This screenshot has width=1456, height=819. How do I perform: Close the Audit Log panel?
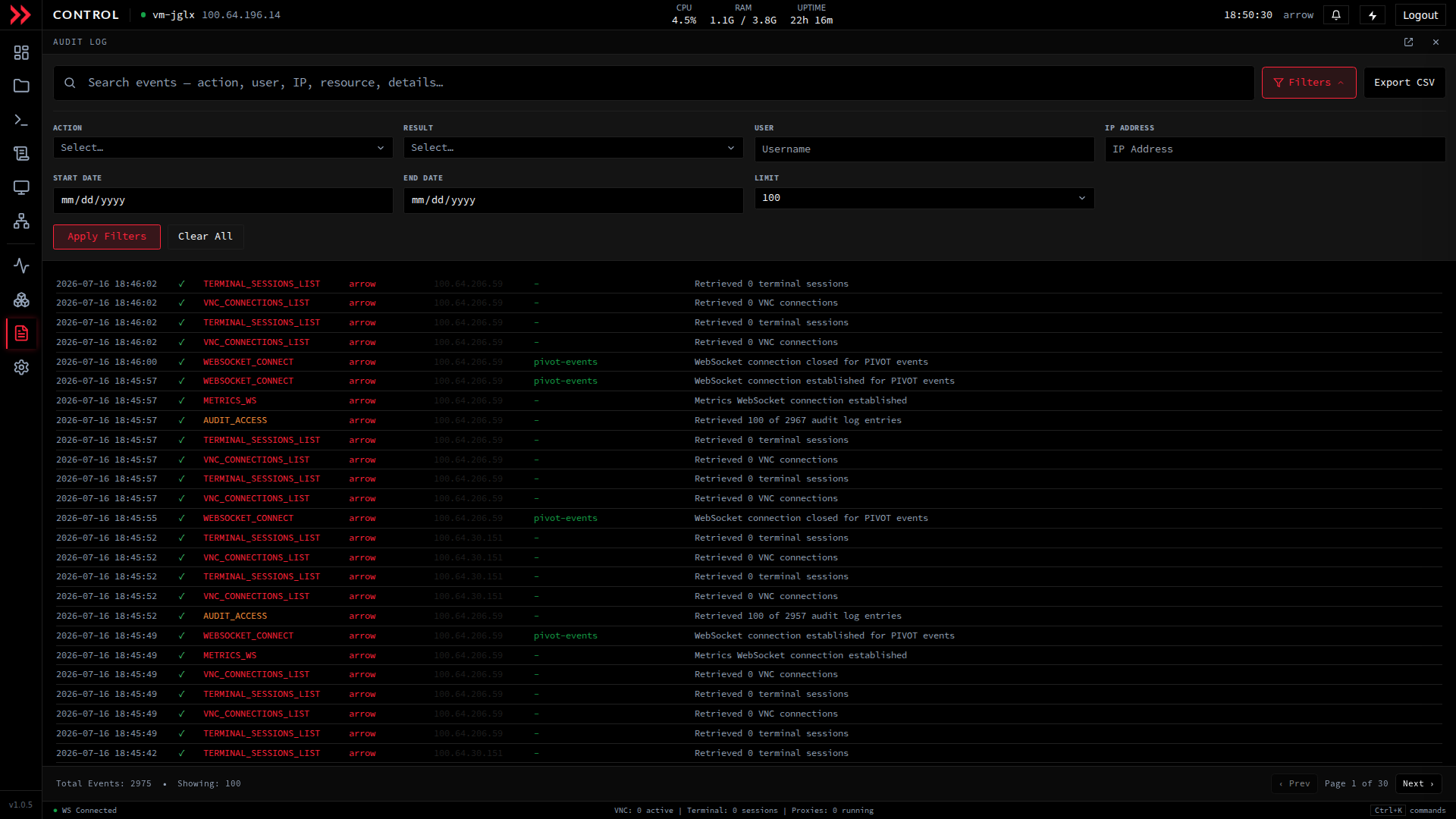(1436, 42)
